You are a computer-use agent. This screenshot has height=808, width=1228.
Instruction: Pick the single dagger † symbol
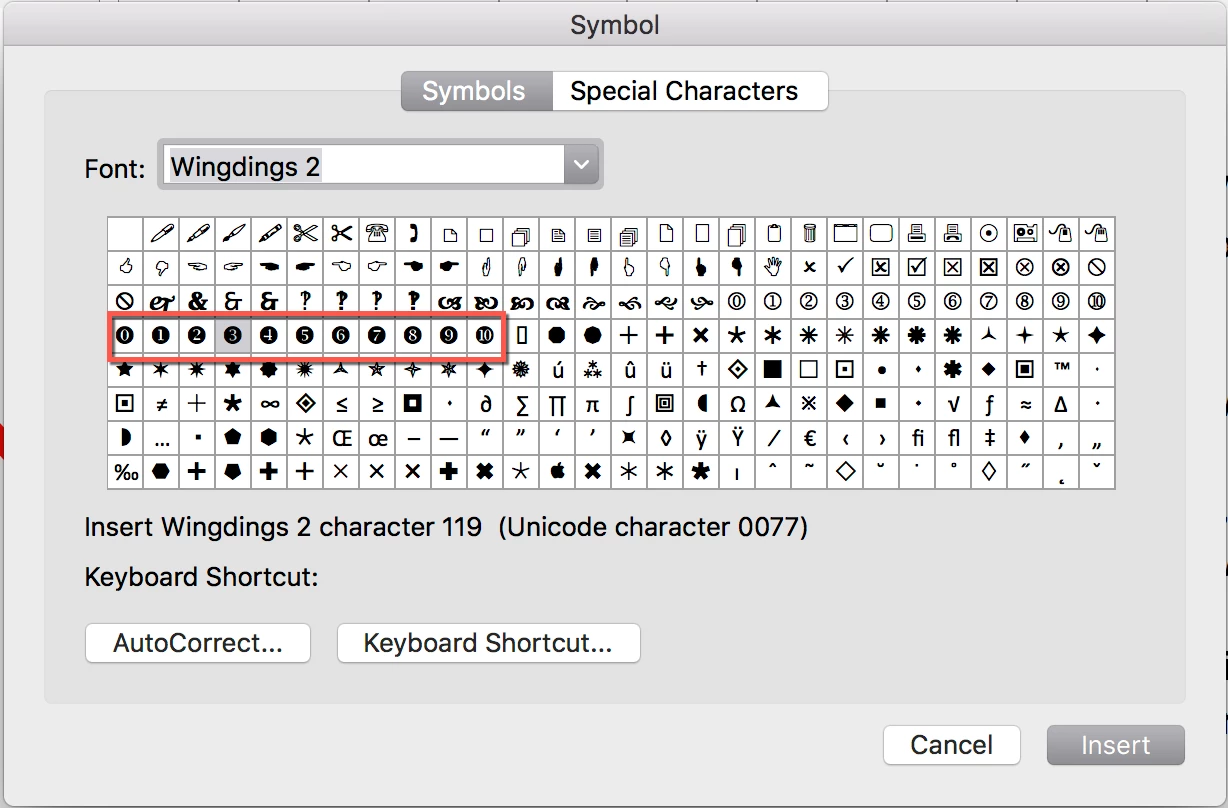pyautogui.click(x=701, y=370)
